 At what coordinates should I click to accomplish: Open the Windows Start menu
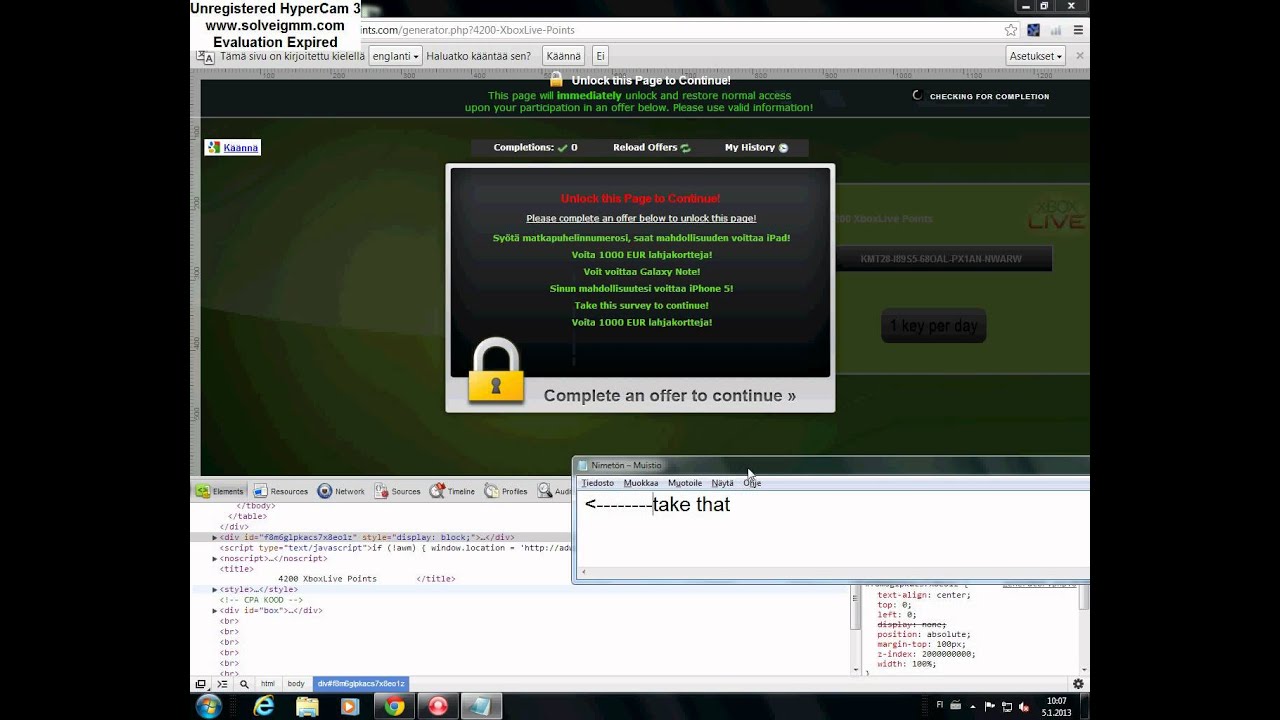coord(209,706)
